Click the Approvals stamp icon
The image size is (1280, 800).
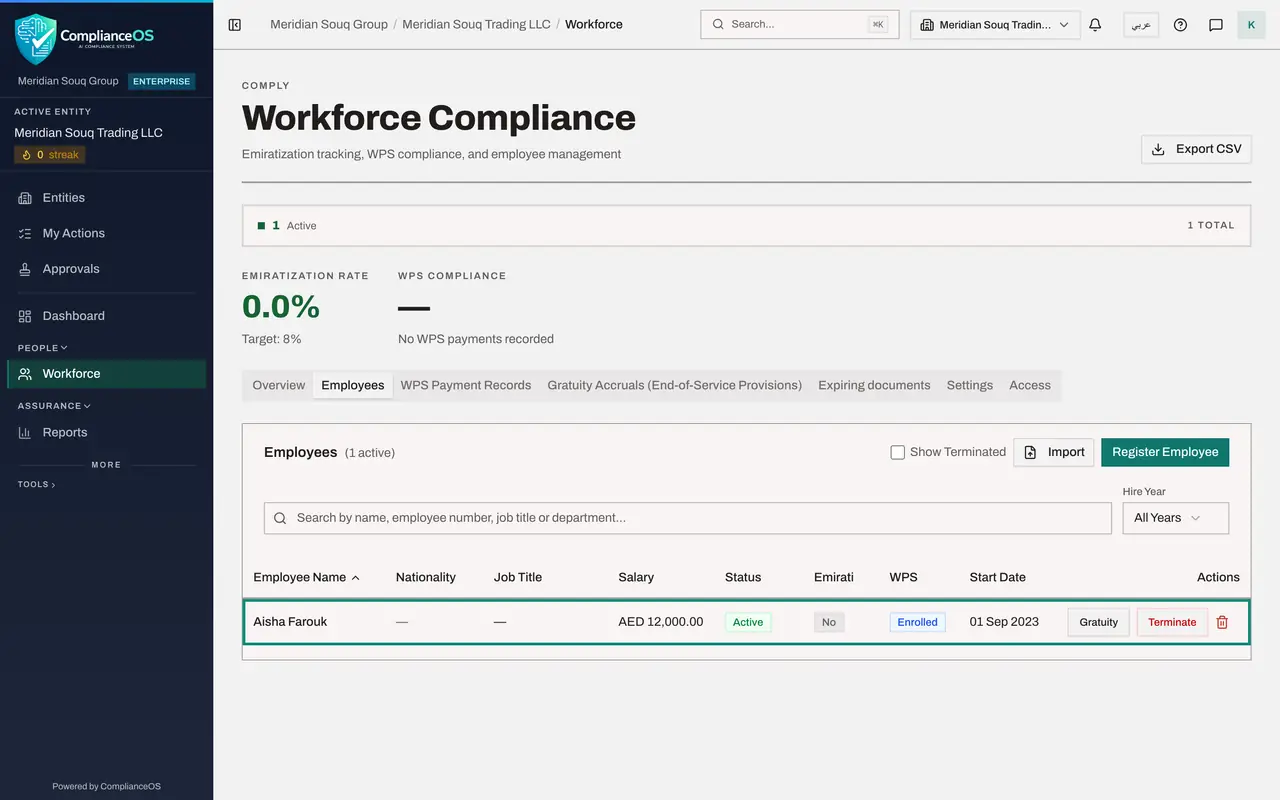tap(25, 269)
